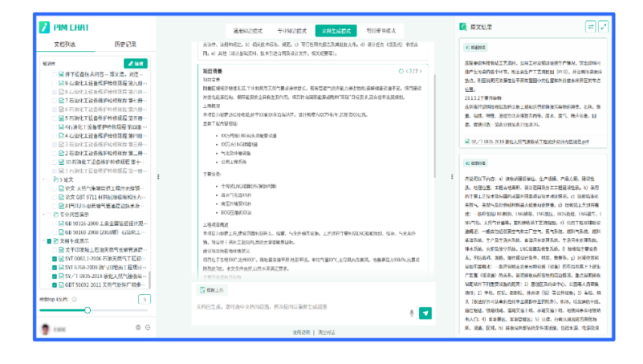643x364 pixels.
Task: Click the gear settings icon beside the user avatar
Action: (x=138, y=328)
